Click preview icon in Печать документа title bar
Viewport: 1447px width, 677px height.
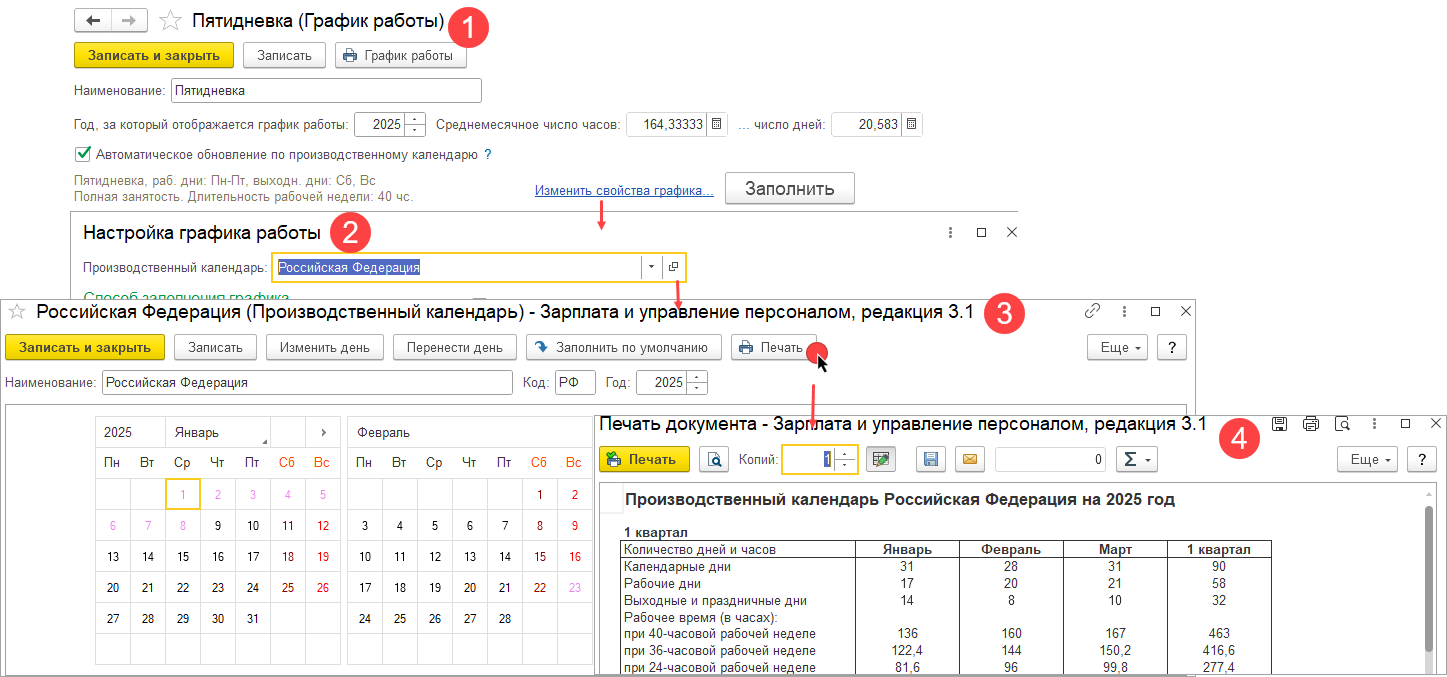[1343, 424]
